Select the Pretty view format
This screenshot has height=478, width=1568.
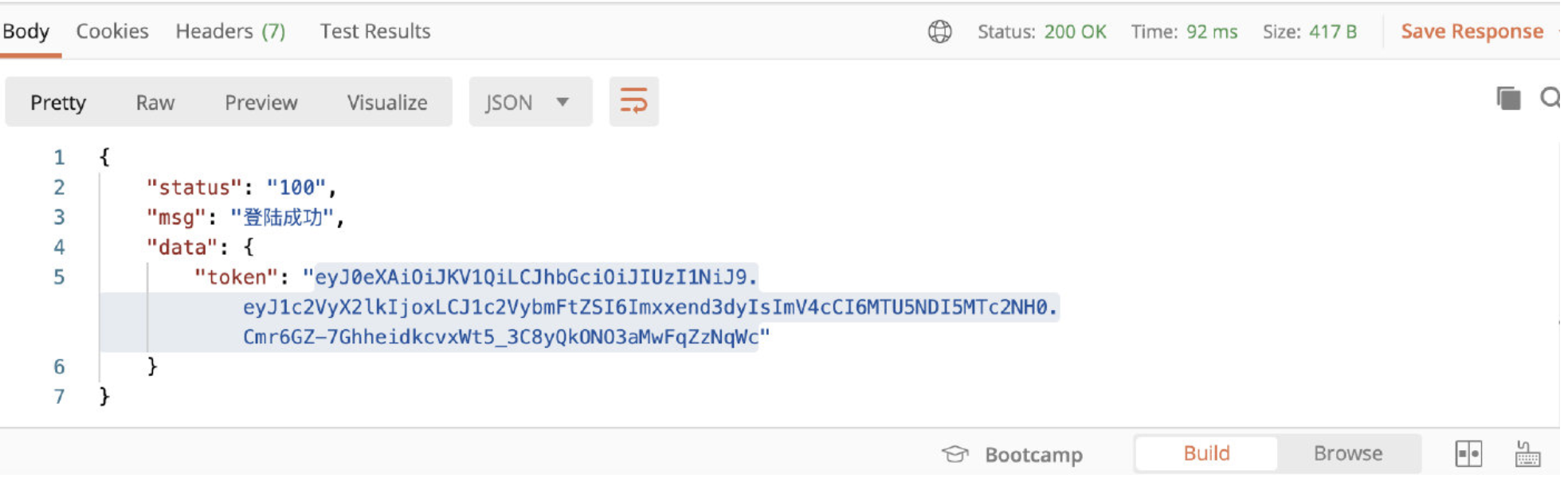58,103
